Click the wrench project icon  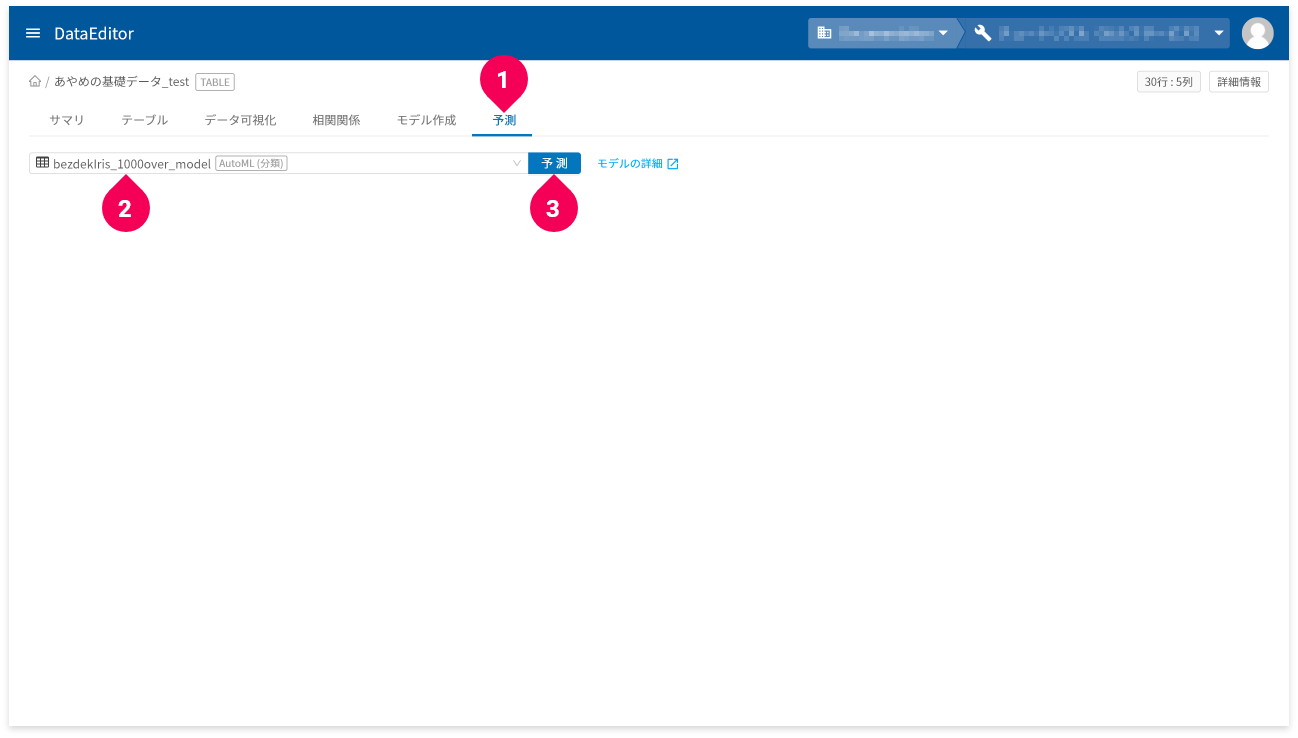click(x=983, y=33)
